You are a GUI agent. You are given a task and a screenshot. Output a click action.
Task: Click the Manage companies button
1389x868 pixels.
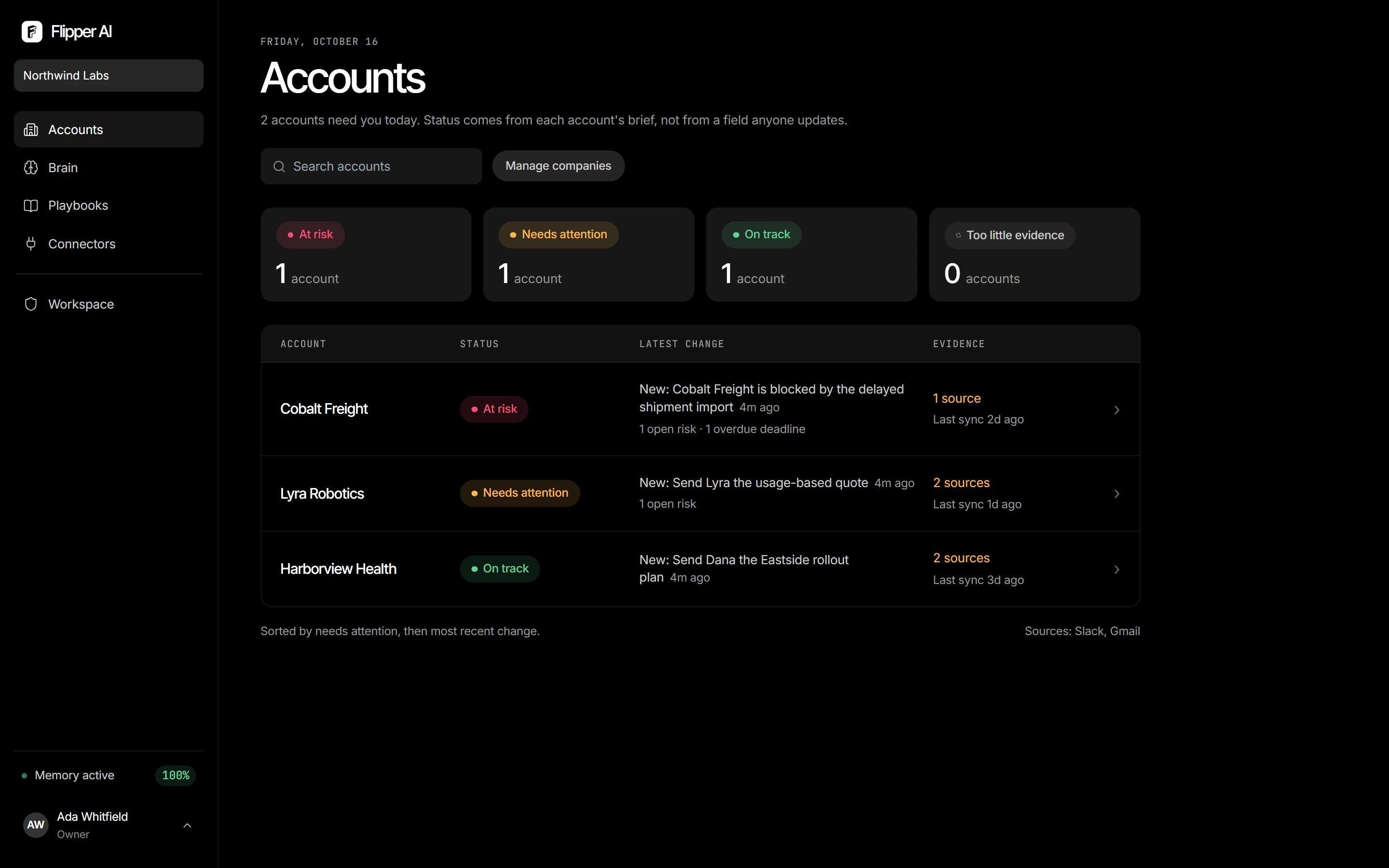click(558, 166)
